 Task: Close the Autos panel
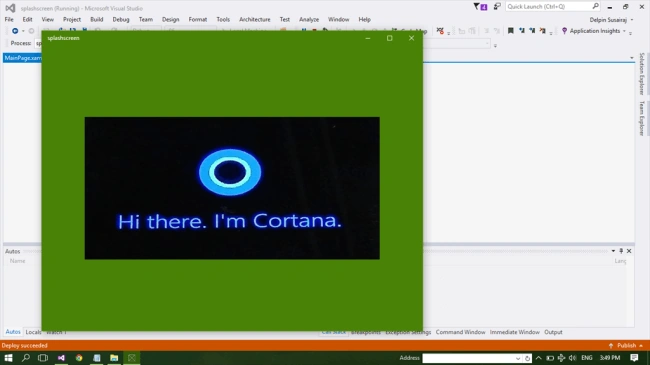[x=629, y=251]
